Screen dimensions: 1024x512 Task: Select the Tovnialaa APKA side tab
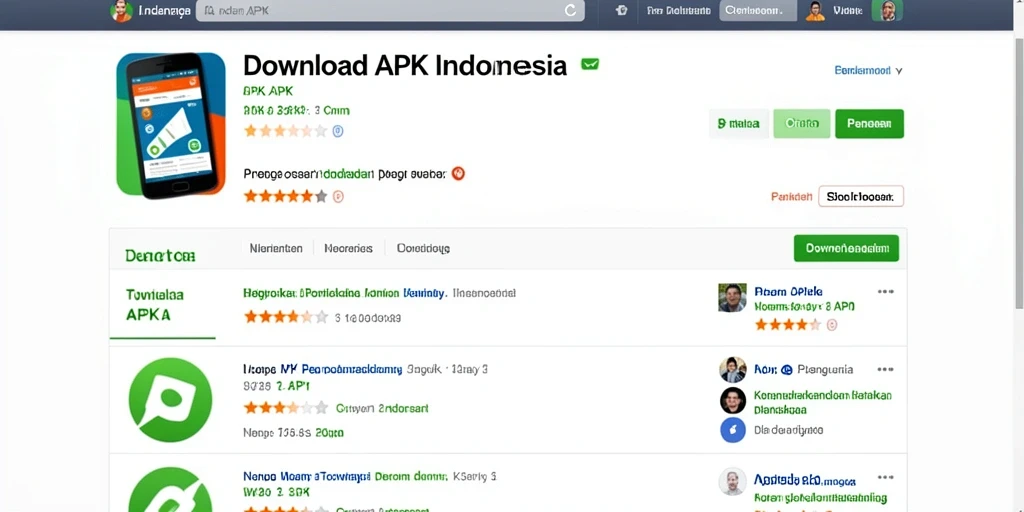pyautogui.click(x=162, y=304)
